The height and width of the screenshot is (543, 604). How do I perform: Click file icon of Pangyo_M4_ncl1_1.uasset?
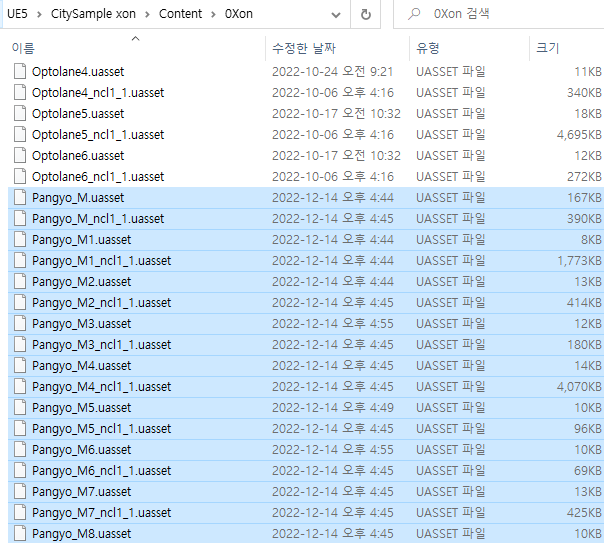20,386
